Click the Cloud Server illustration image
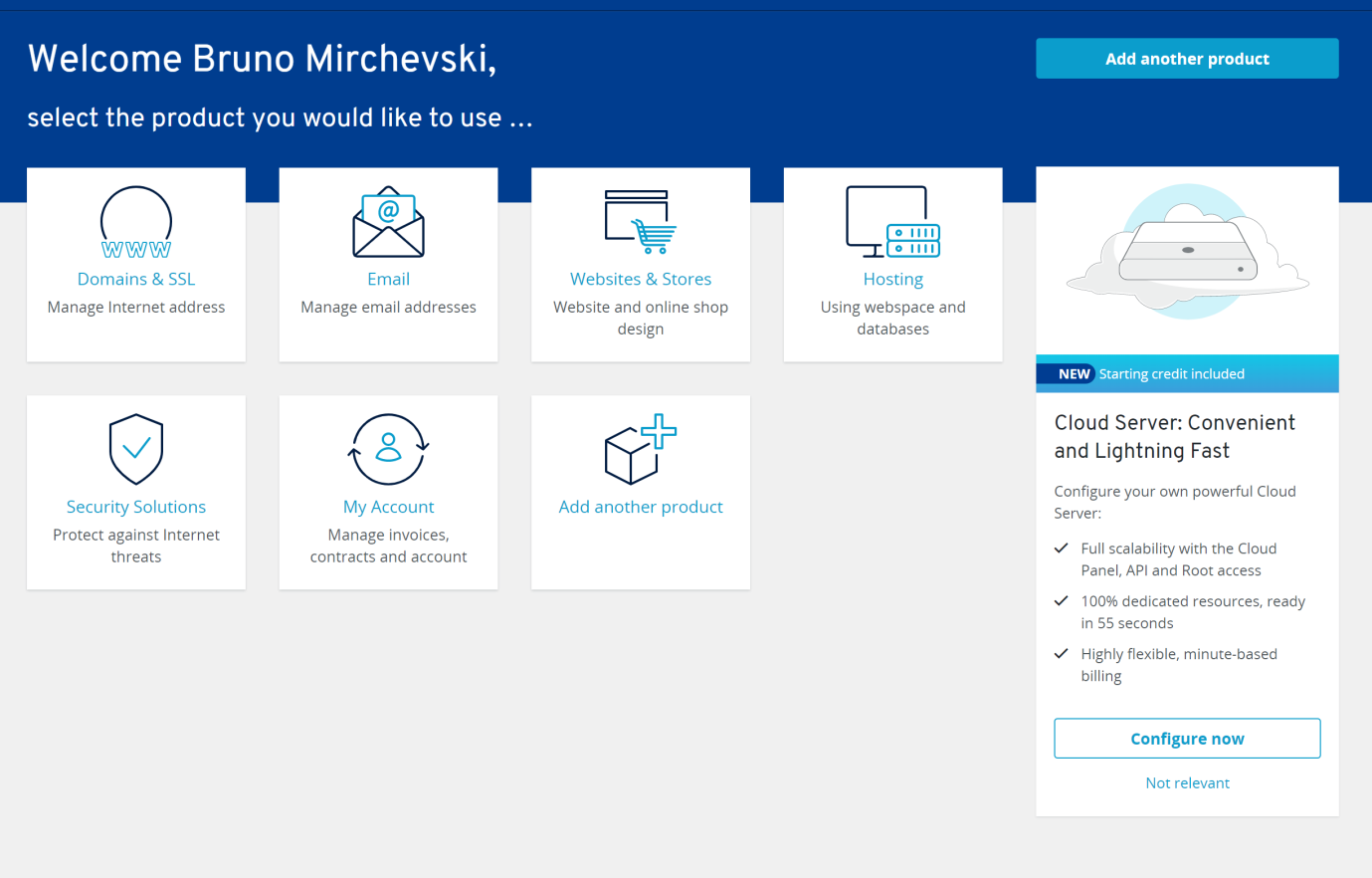The image size is (1372, 878). click(1187, 252)
